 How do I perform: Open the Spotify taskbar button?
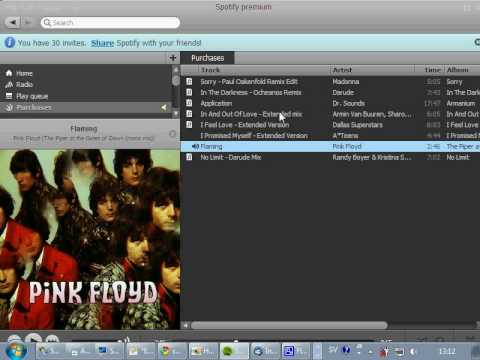tap(234, 351)
